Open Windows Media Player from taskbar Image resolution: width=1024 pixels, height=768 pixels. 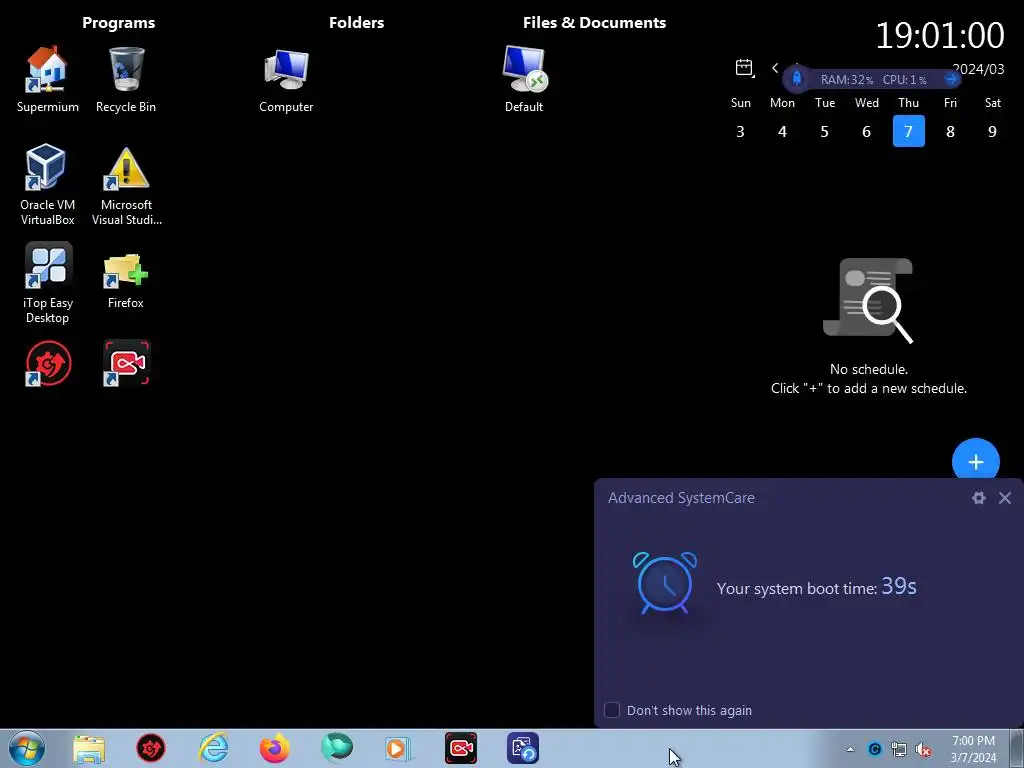point(398,748)
